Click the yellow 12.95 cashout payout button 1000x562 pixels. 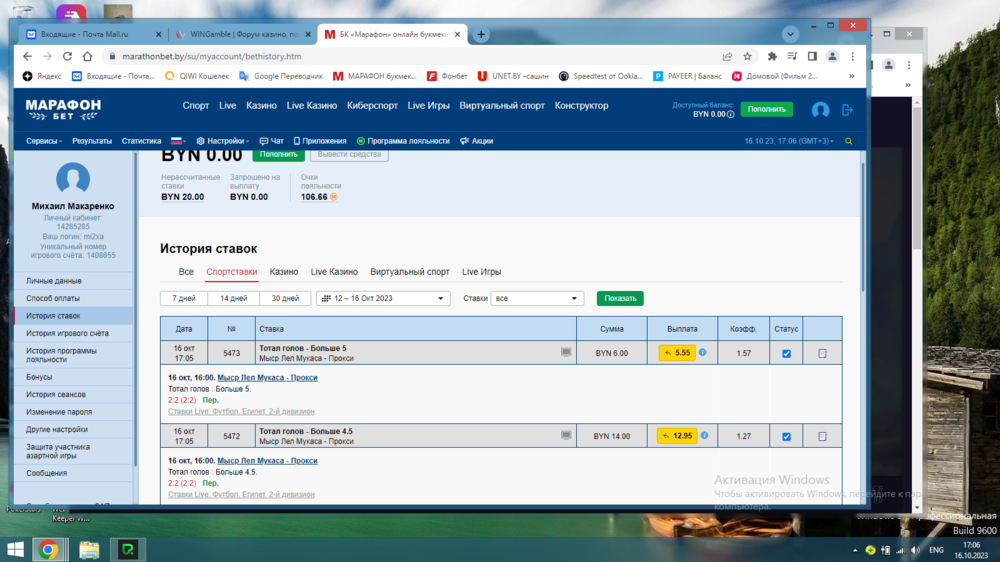pos(676,436)
